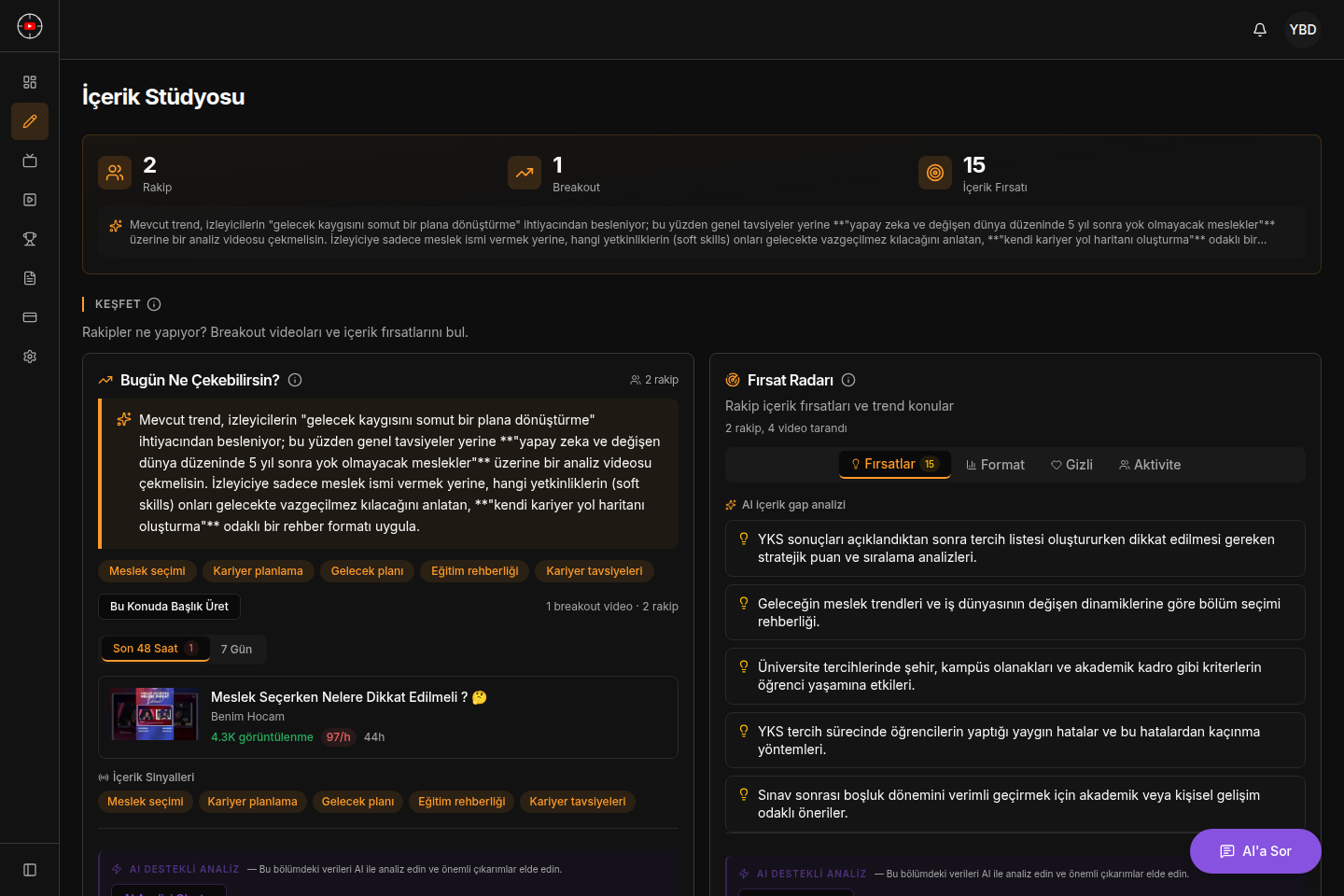The height and width of the screenshot is (896, 1344).
Task: Click the Rakip people icon
Action: (x=115, y=173)
